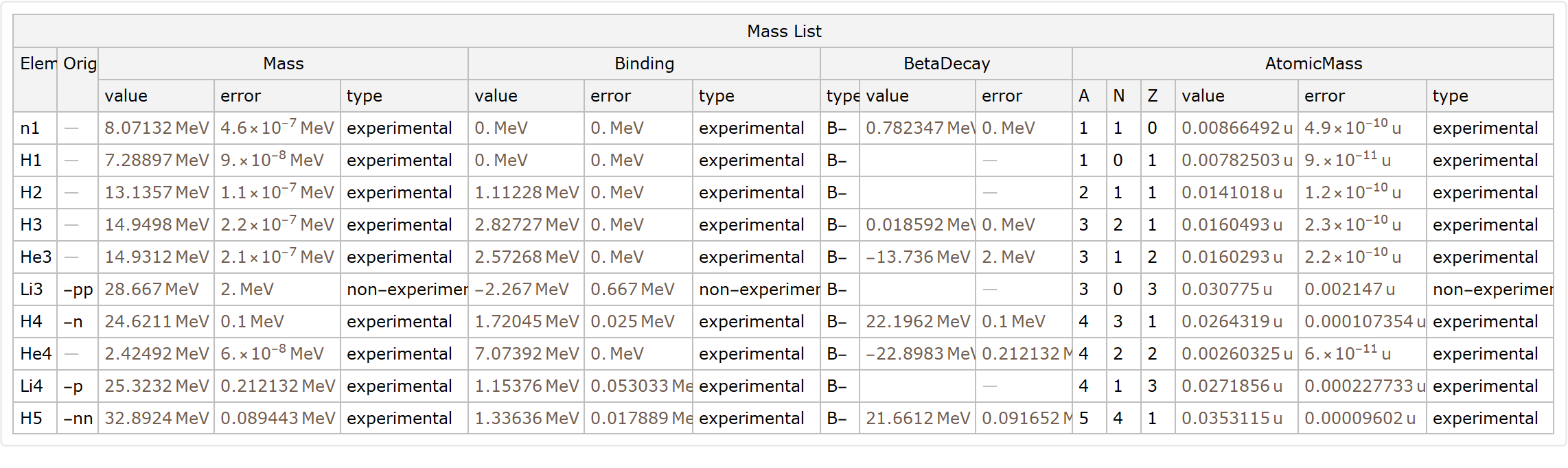Click the Orig column header

click(79, 64)
